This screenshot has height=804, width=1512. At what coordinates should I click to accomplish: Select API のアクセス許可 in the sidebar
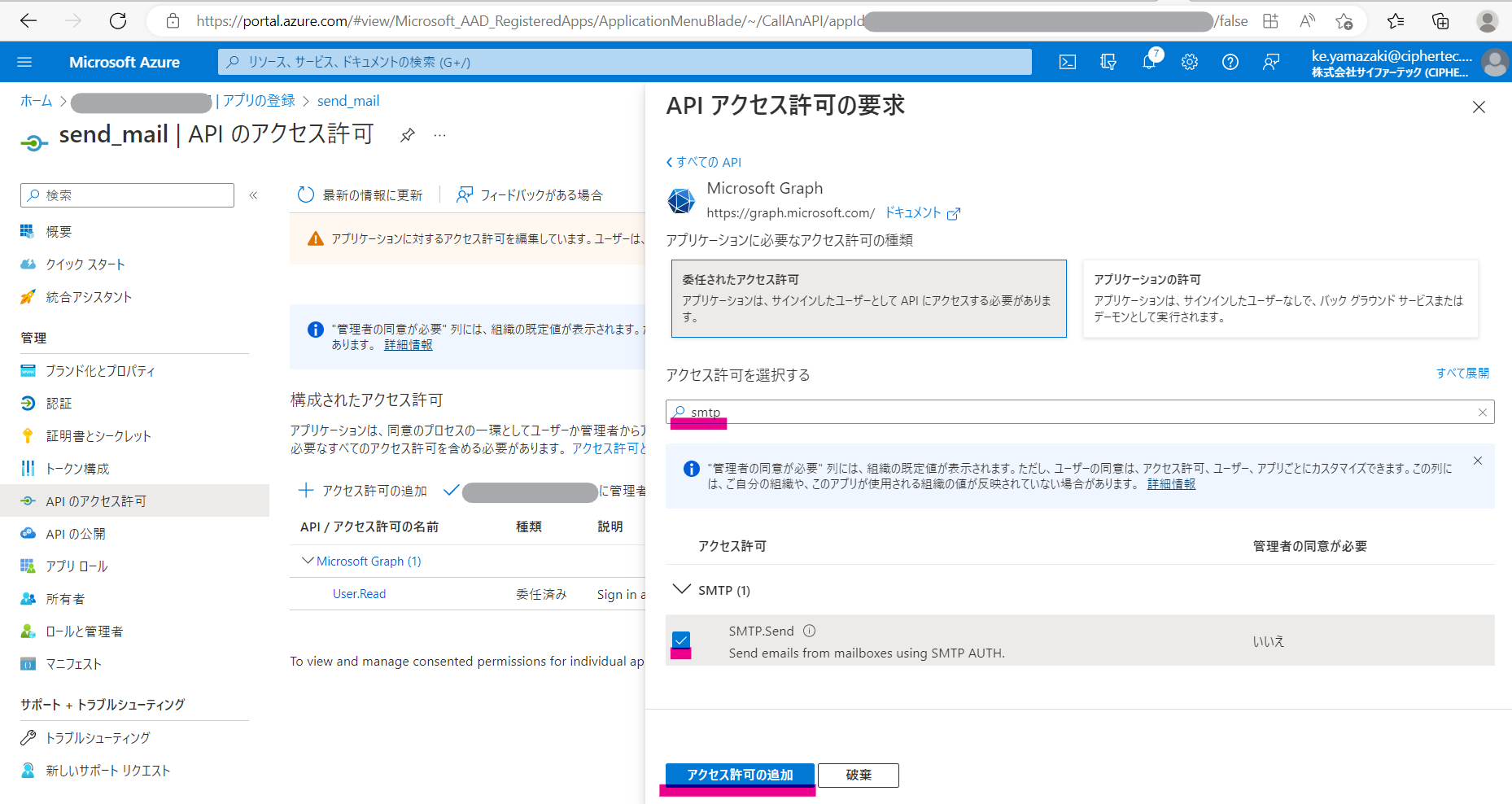(x=135, y=501)
